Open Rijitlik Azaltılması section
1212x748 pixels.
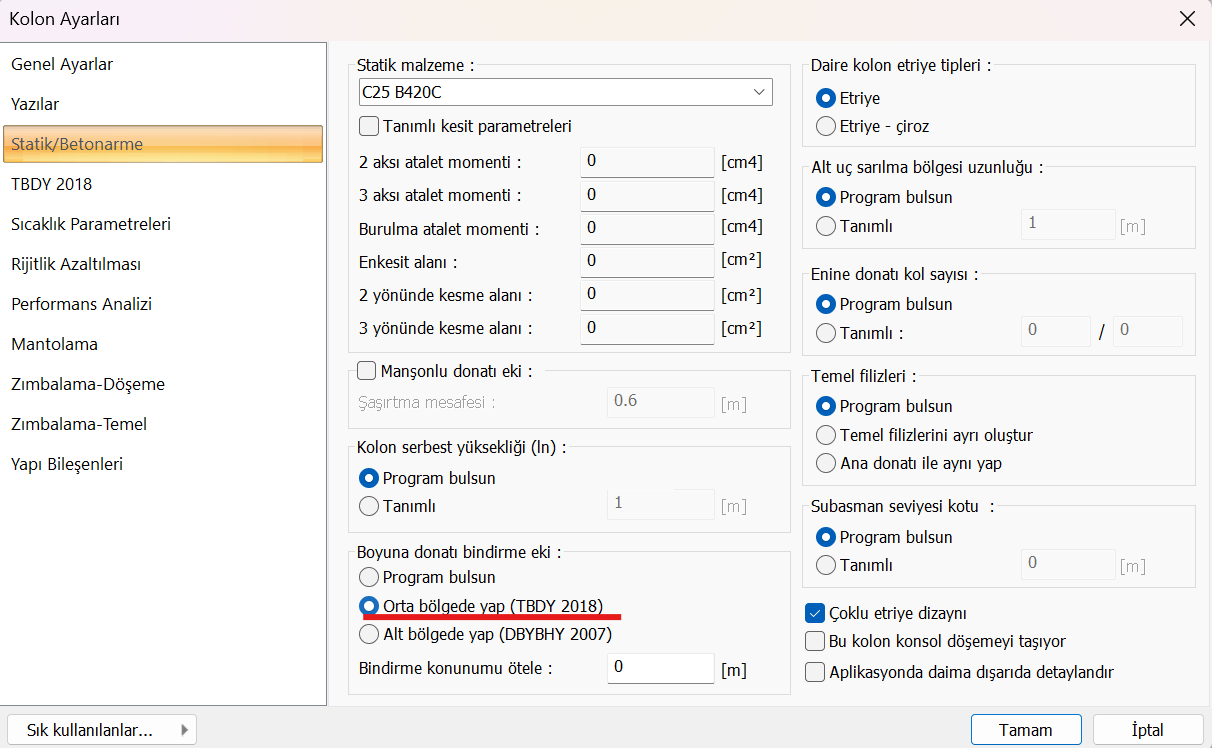(163, 264)
